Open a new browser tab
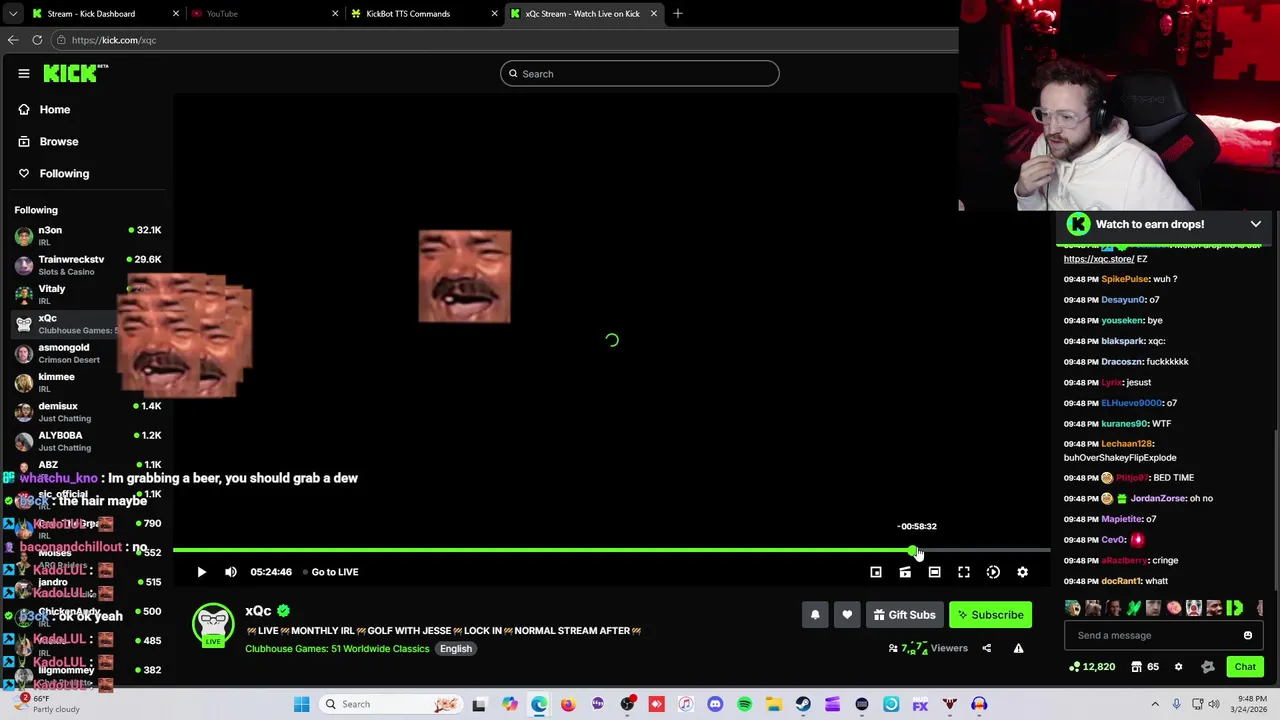This screenshot has height=720, width=1280. point(678,14)
